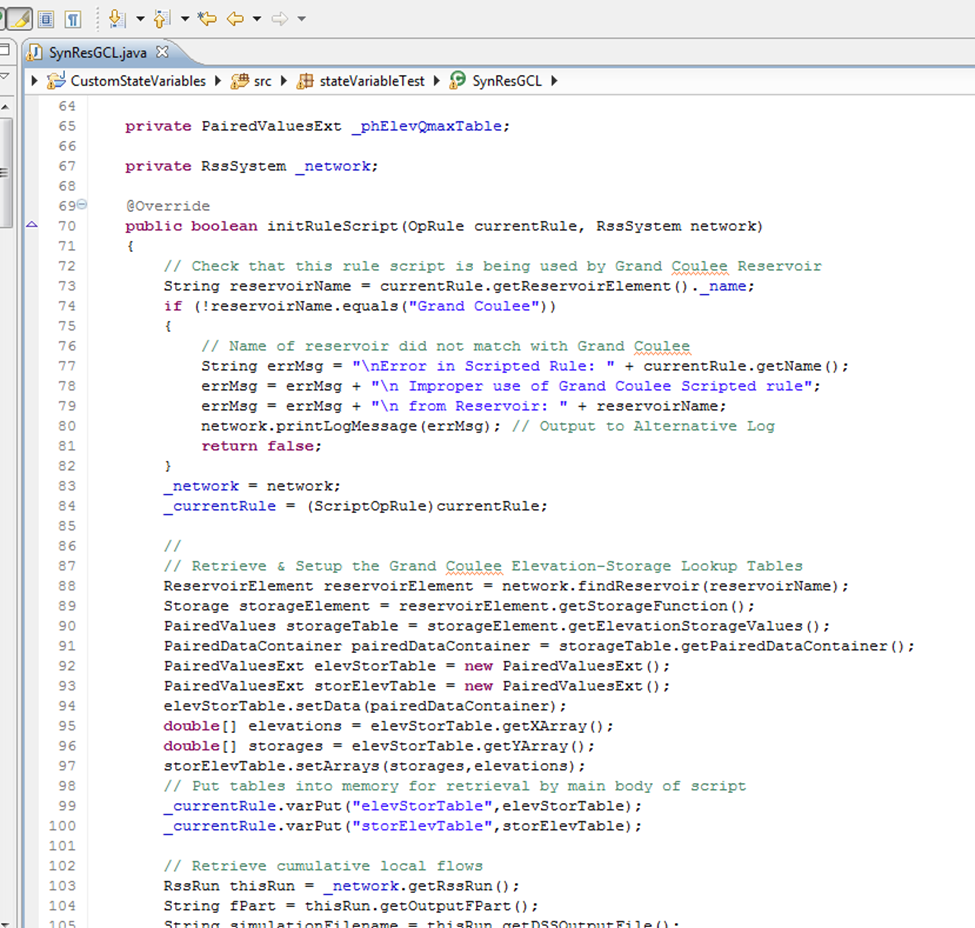Select CustomStateVariables in breadcrumb
The height and width of the screenshot is (928, 975).
point(138,81)
